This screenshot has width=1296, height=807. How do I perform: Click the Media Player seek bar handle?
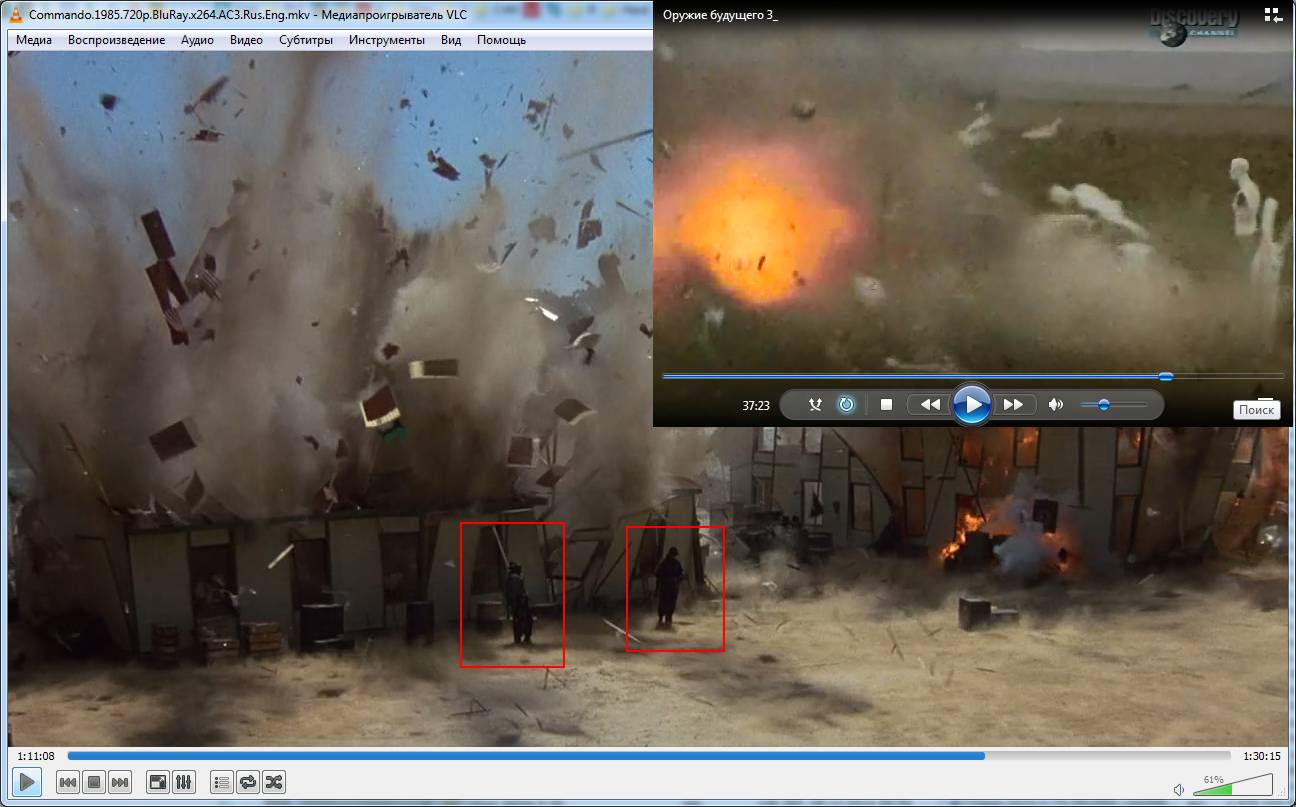click(1166, 376)
